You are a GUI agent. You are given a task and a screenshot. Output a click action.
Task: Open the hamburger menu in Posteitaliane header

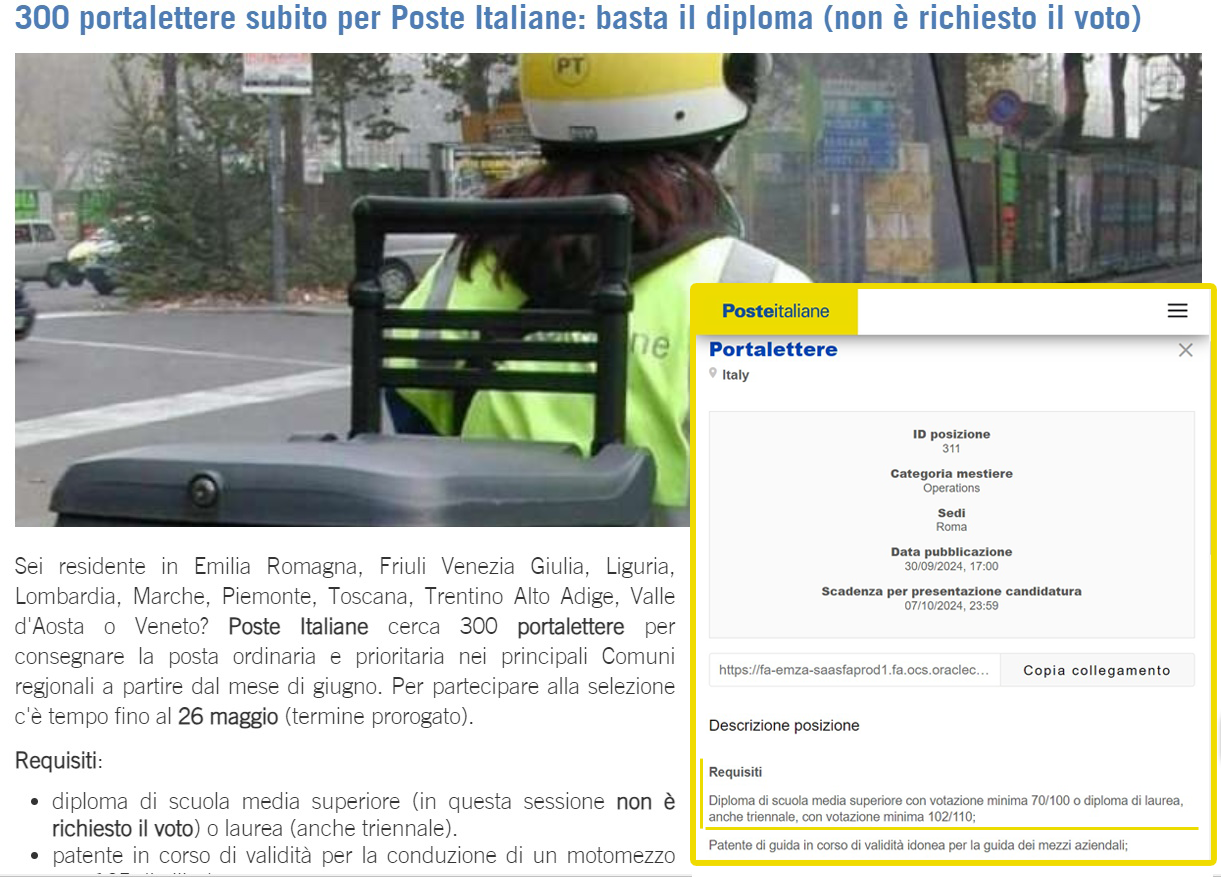pos(1177,311)
